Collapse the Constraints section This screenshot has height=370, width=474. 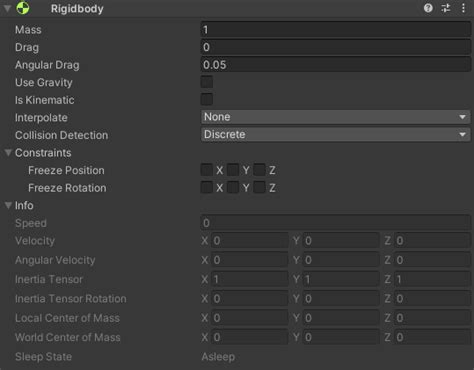8,153
